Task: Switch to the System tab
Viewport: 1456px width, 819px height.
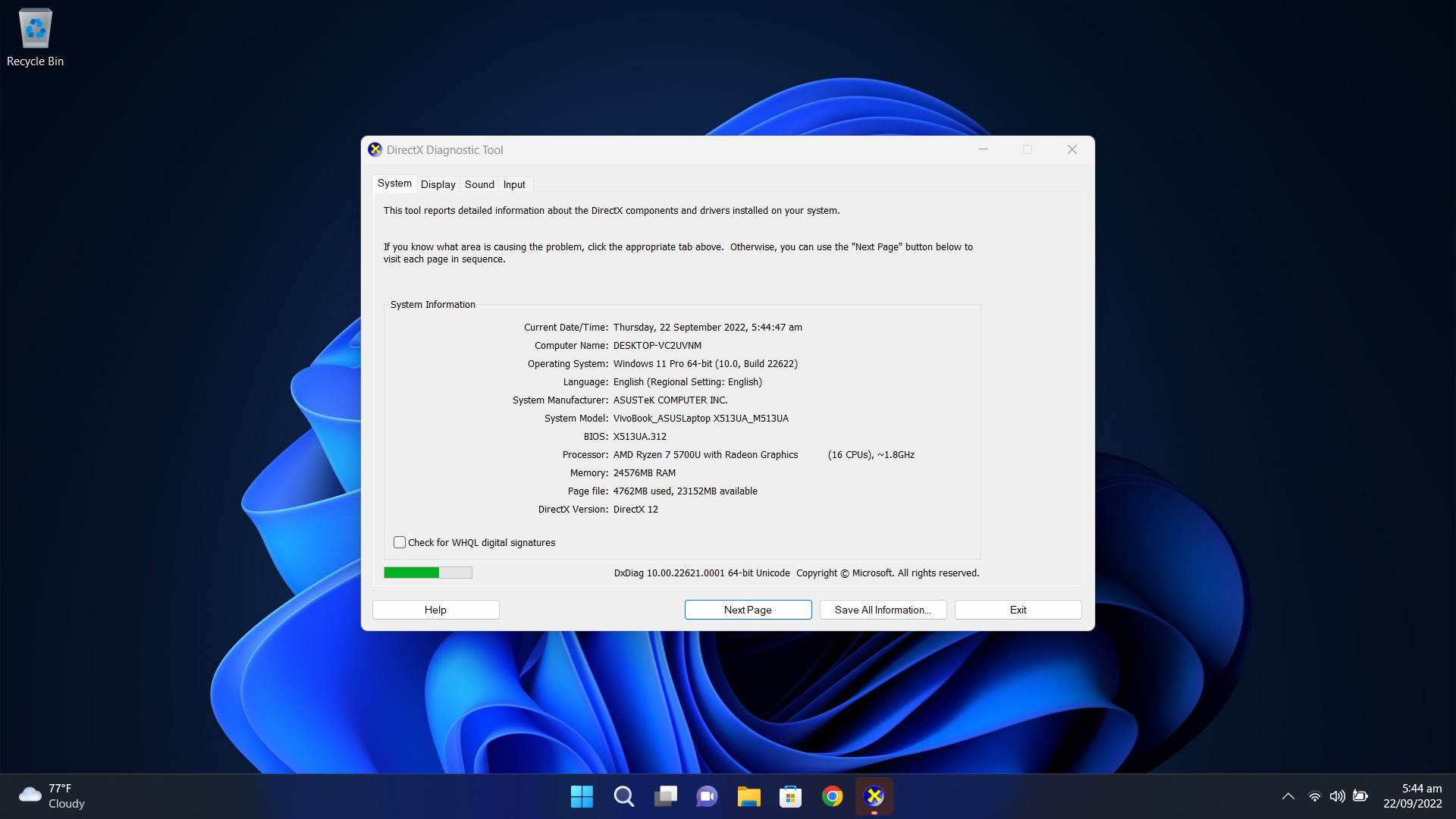Action: click(x=394, y=184)
